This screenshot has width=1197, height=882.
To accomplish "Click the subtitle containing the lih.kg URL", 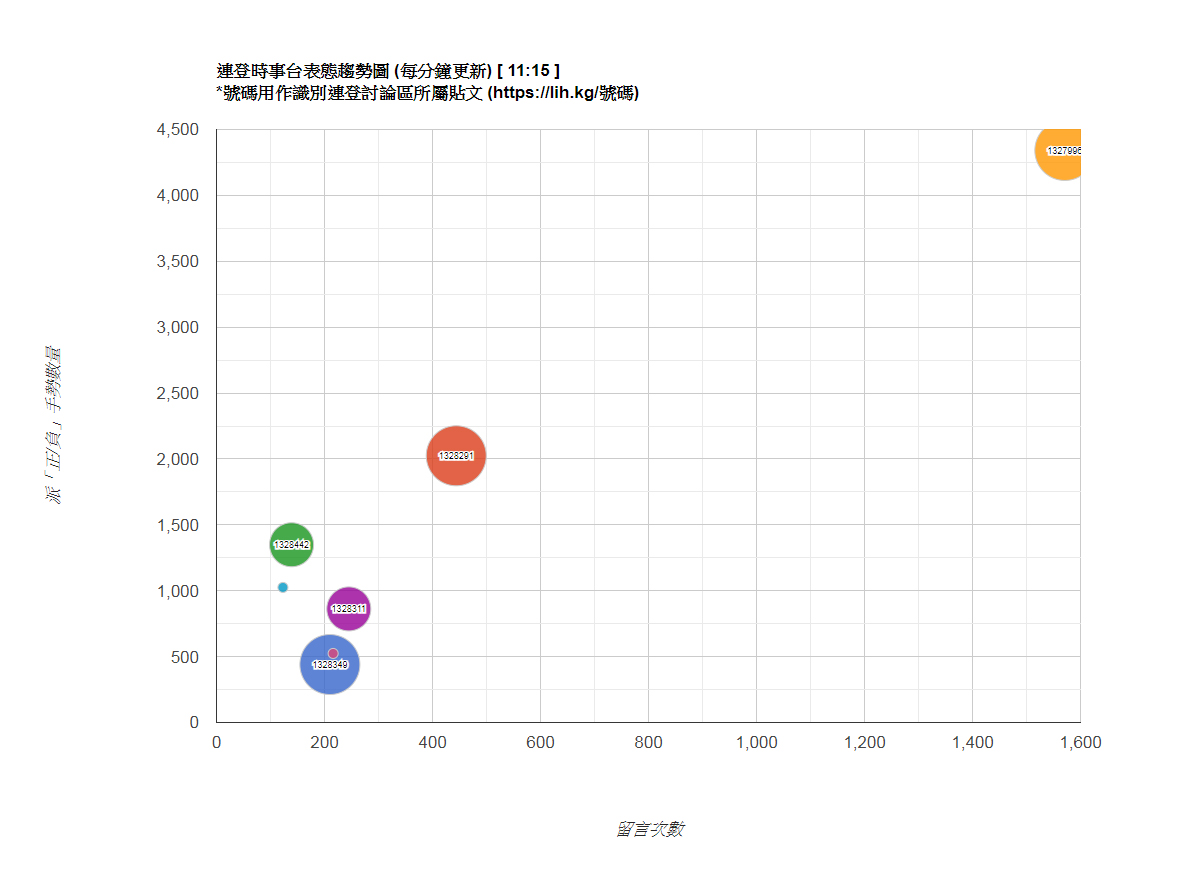I will coord(427,93).
